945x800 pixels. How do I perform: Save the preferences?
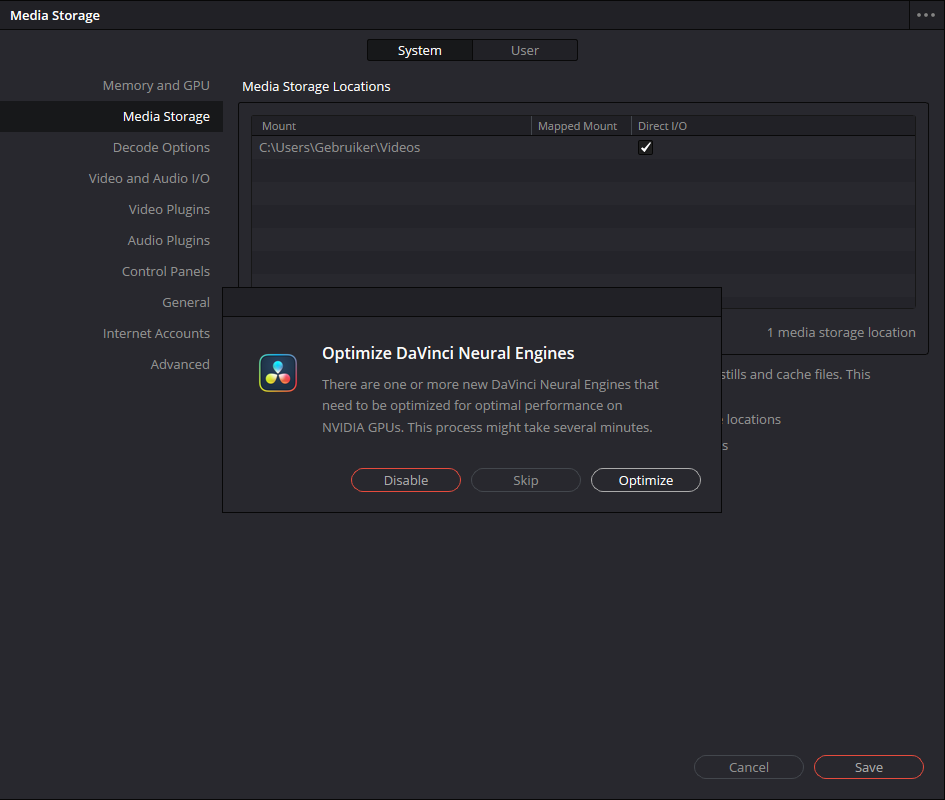click(868, 767)
